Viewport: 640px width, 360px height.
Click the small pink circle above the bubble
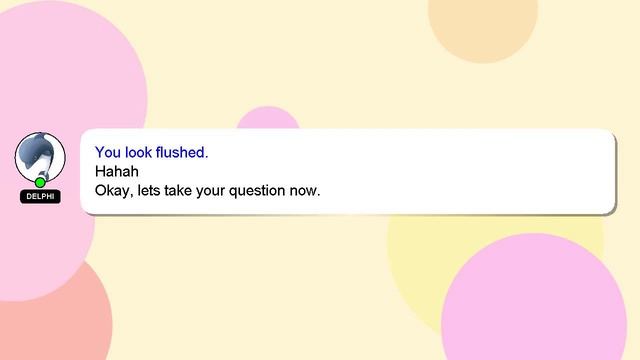point(268,118)
